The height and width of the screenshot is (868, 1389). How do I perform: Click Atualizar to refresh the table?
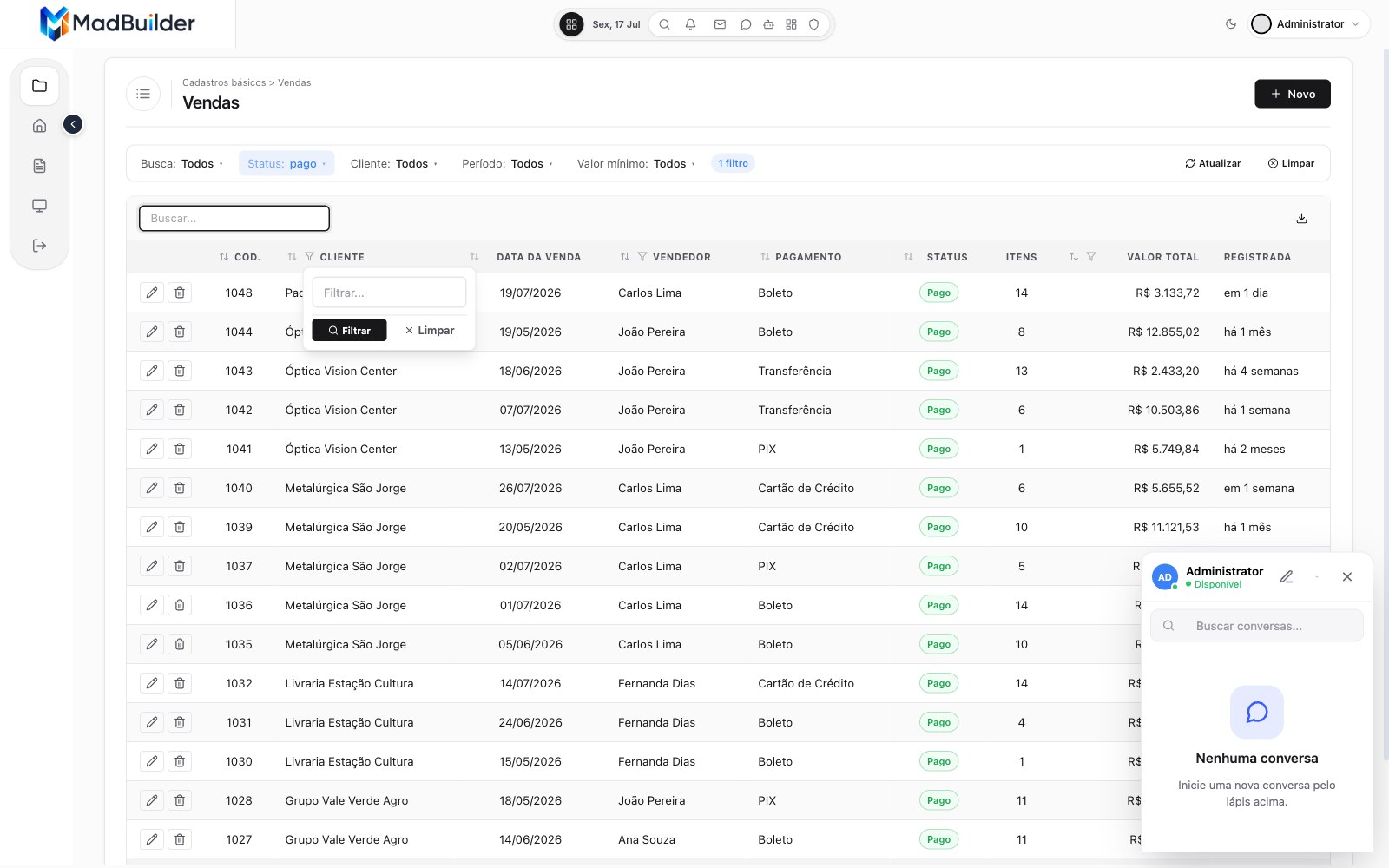pyautogui.click(x=1213, y=163)
